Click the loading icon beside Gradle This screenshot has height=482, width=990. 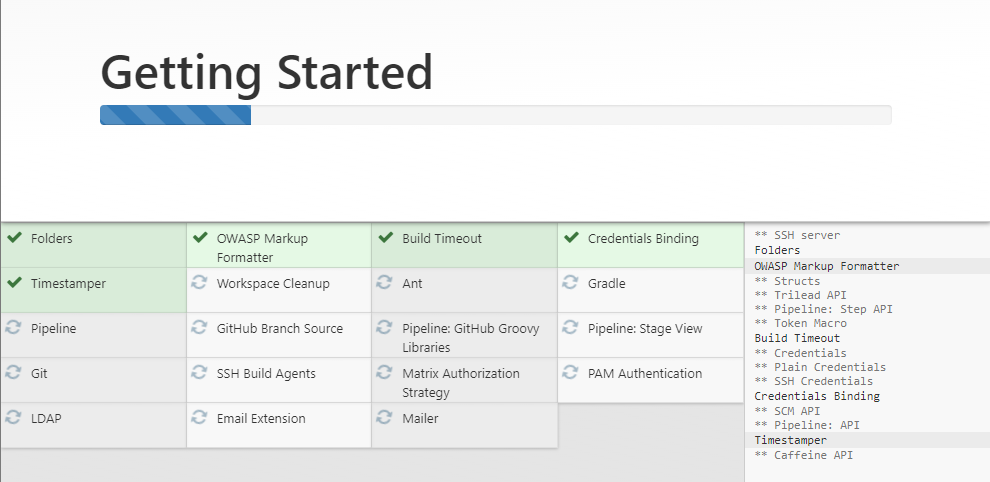571,284
